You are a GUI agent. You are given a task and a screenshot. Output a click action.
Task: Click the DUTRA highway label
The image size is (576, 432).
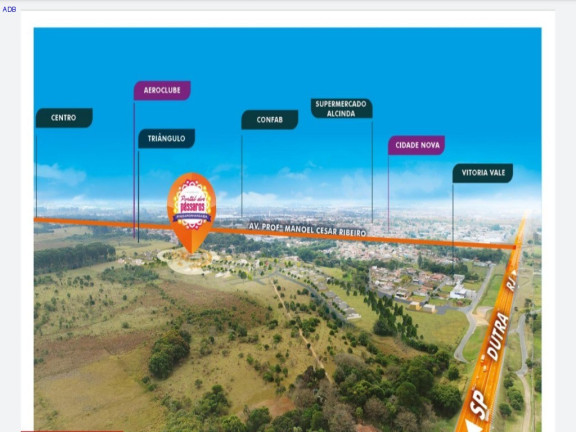pyautogui.click(x=498, y=336)
